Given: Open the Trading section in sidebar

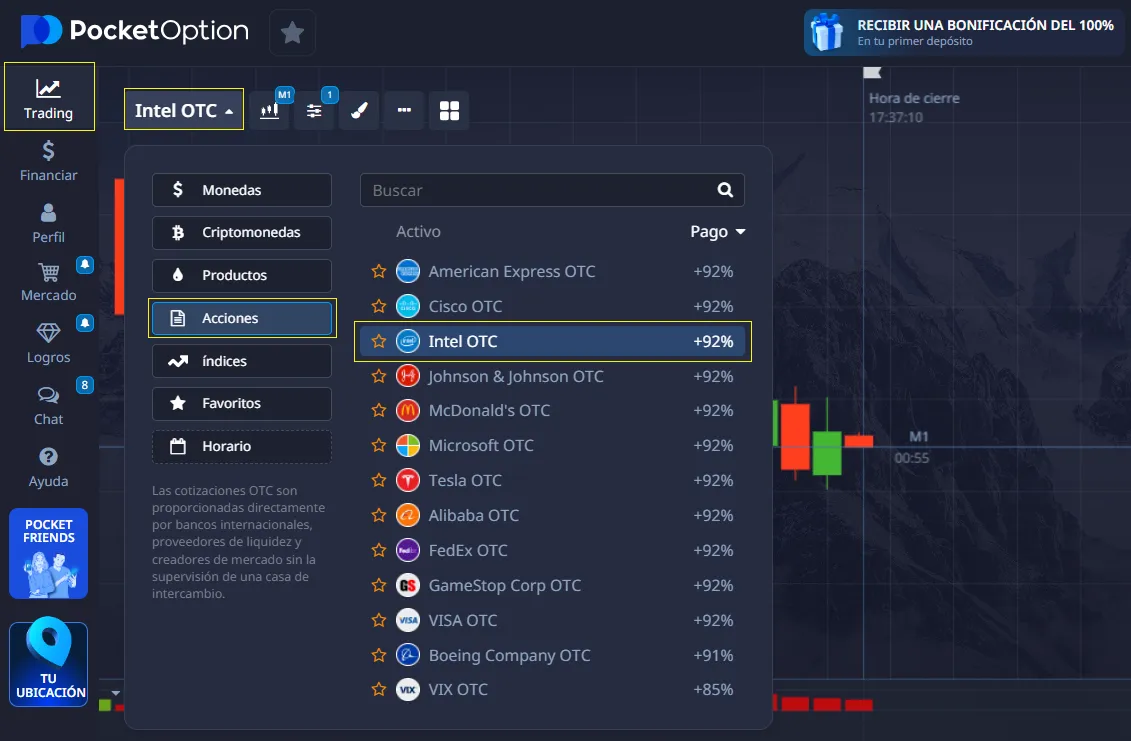Looking at the screenshot, I should pyautogui.click(x=49, y=97).
